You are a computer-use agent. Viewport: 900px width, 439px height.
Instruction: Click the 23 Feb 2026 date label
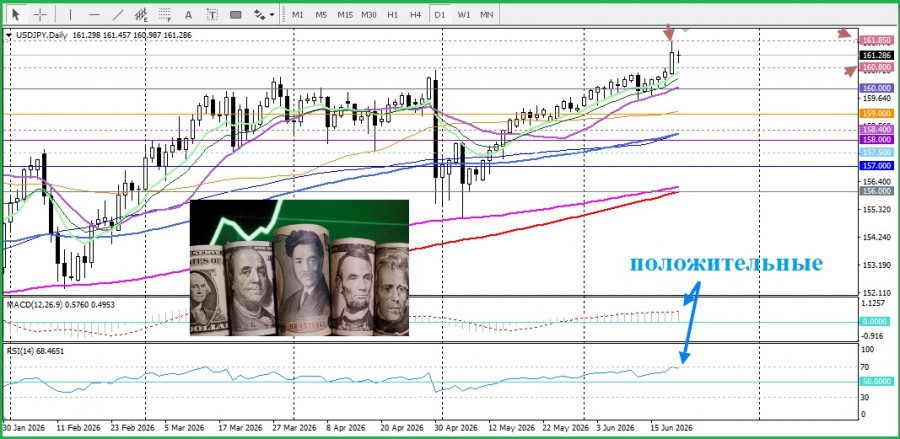pyautogui.click(x=133, y=428)
